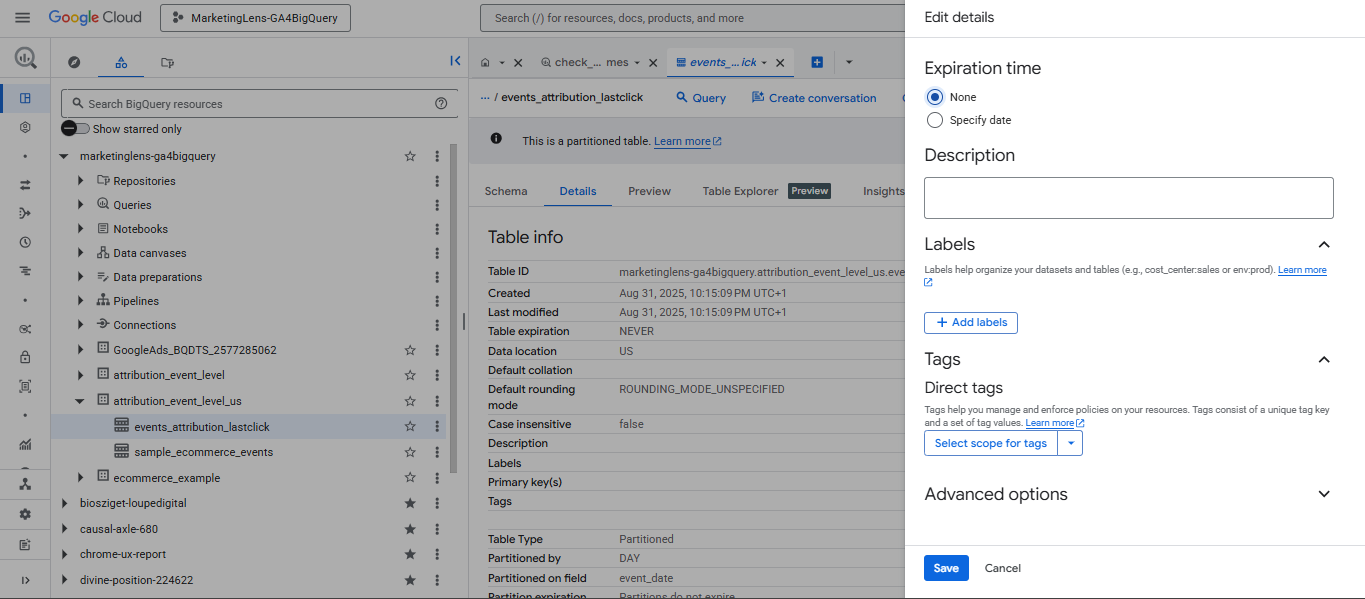The image size is (1365, 599).
Task: Collapse the Labels section
Action: coord(1324,244)
